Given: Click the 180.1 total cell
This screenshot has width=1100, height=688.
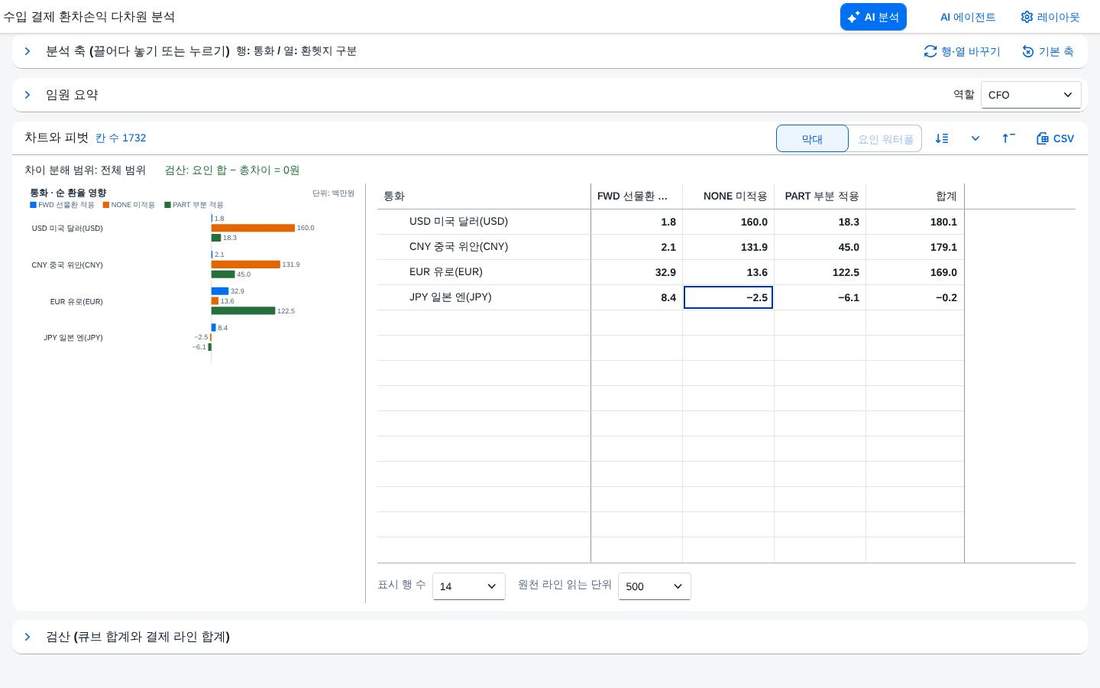Looking at the screenshot, I should coord(915,222).
